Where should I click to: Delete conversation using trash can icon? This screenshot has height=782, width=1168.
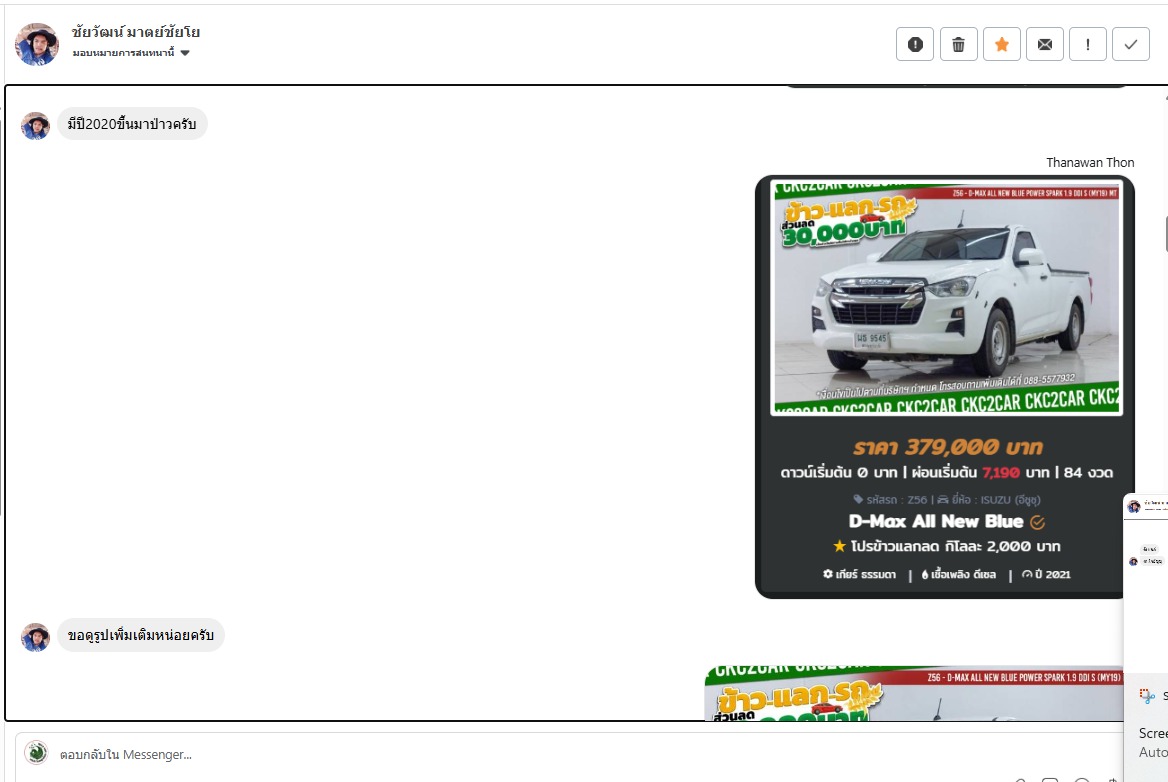pyautogui.click(x=959, y=45)
